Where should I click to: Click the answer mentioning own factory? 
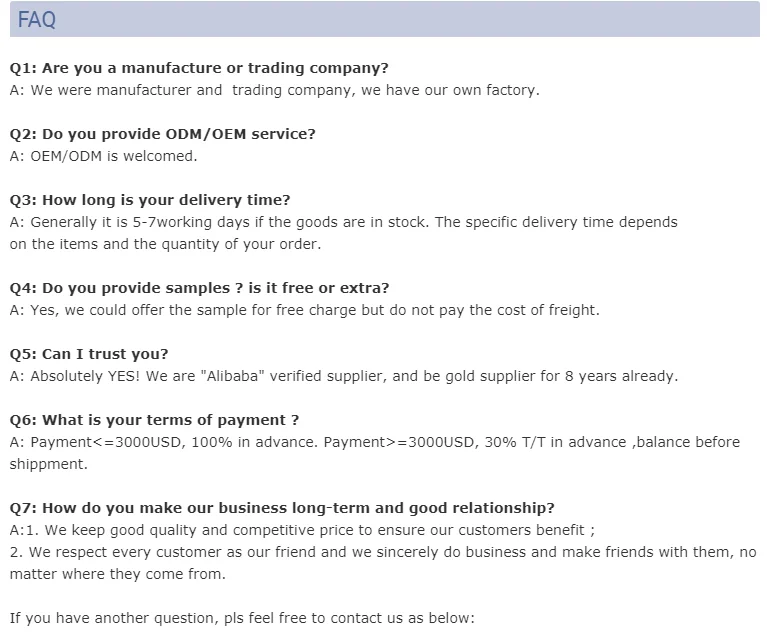pyautogui.click(x=274, y=90)
